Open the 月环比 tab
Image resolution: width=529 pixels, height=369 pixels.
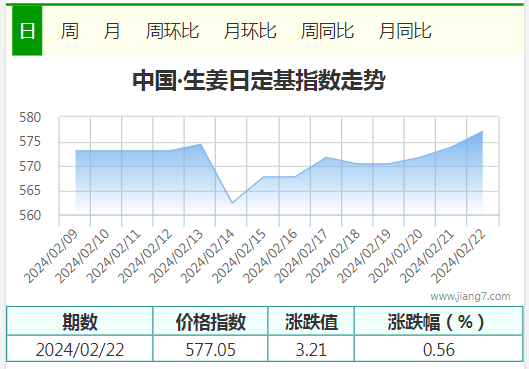point(250,31)
